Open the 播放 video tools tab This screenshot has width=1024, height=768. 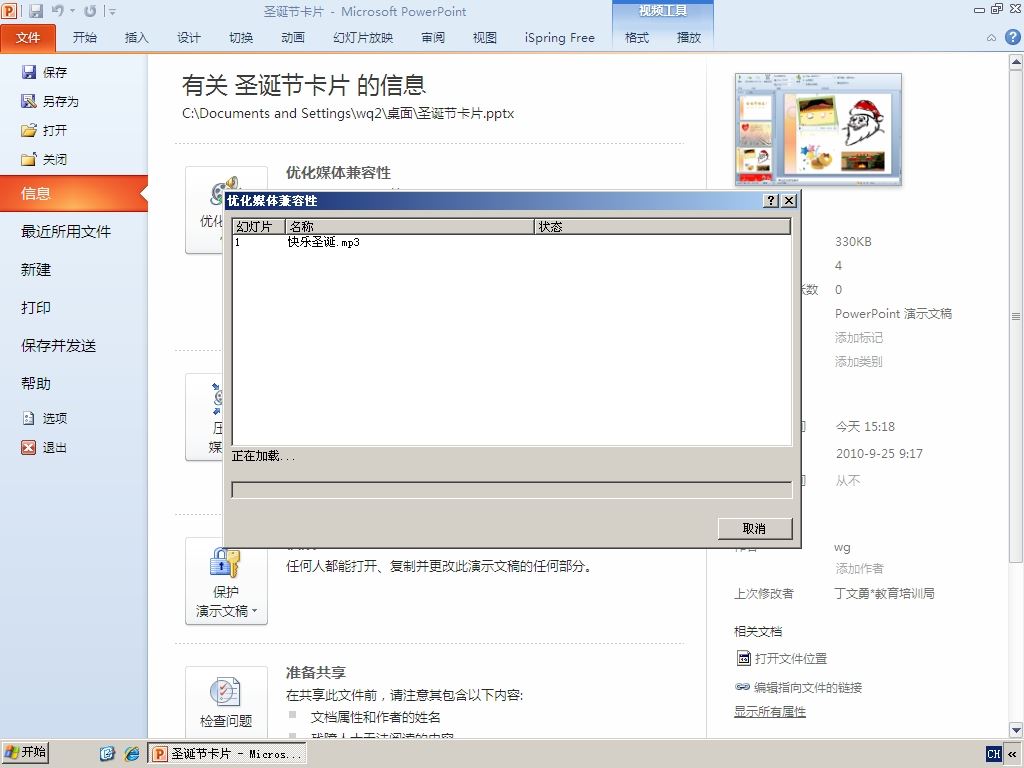688,38
